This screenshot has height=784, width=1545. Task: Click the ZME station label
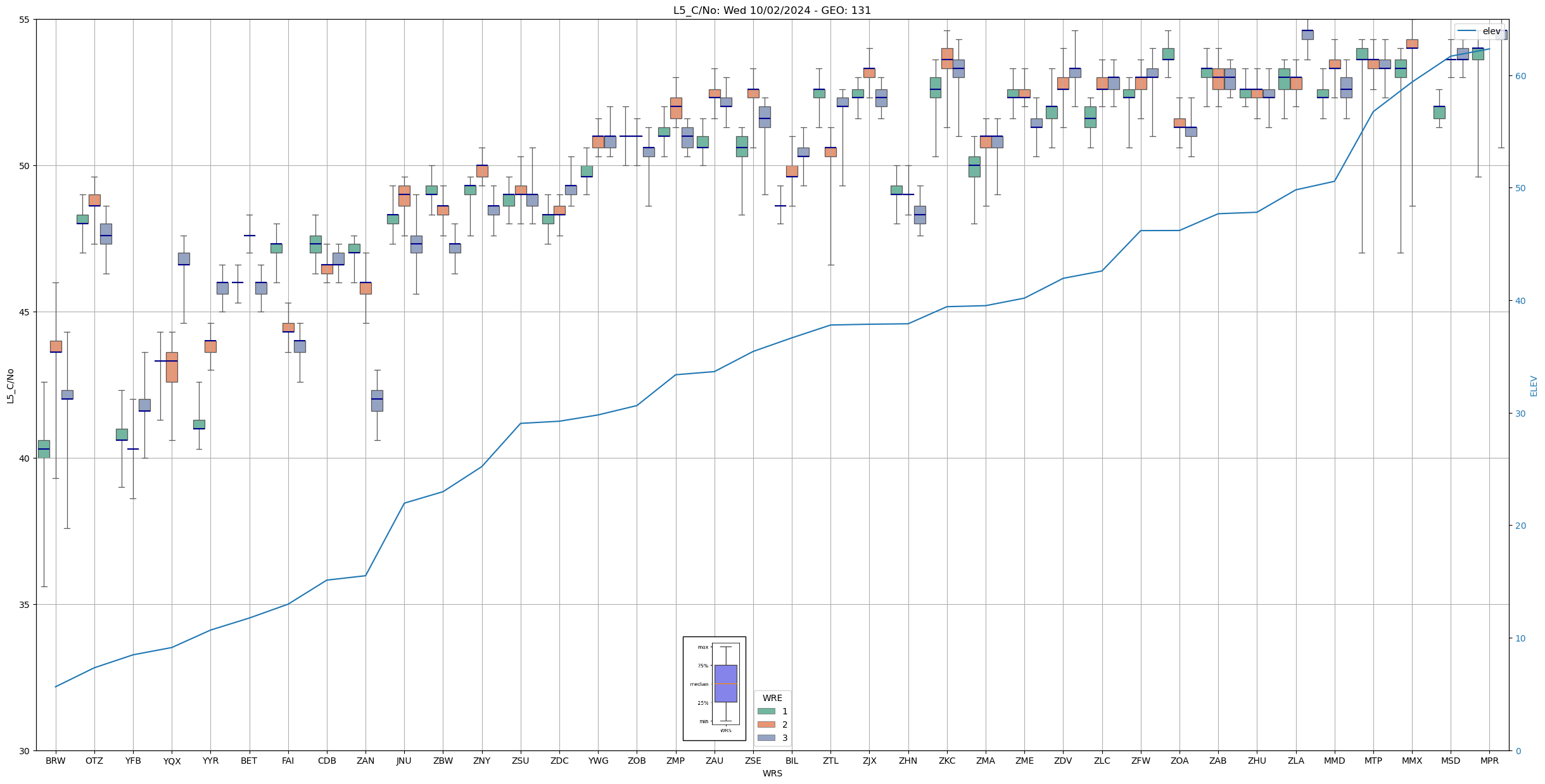1024,761
